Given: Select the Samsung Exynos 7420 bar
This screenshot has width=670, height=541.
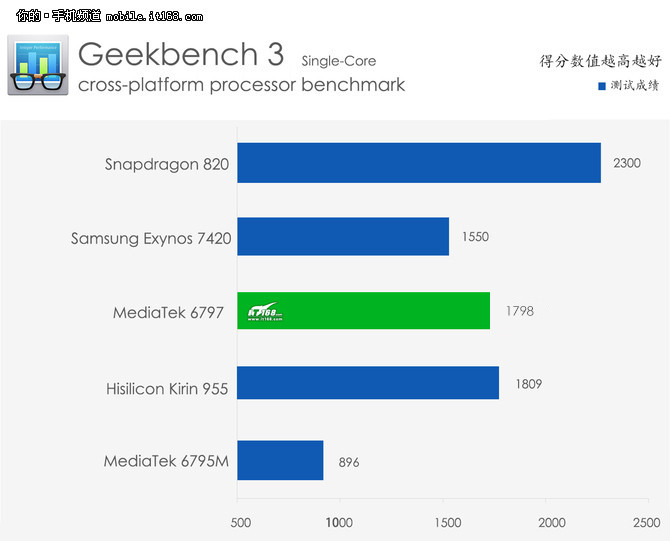Looking at the screenshot, I should tap(342, 237).
